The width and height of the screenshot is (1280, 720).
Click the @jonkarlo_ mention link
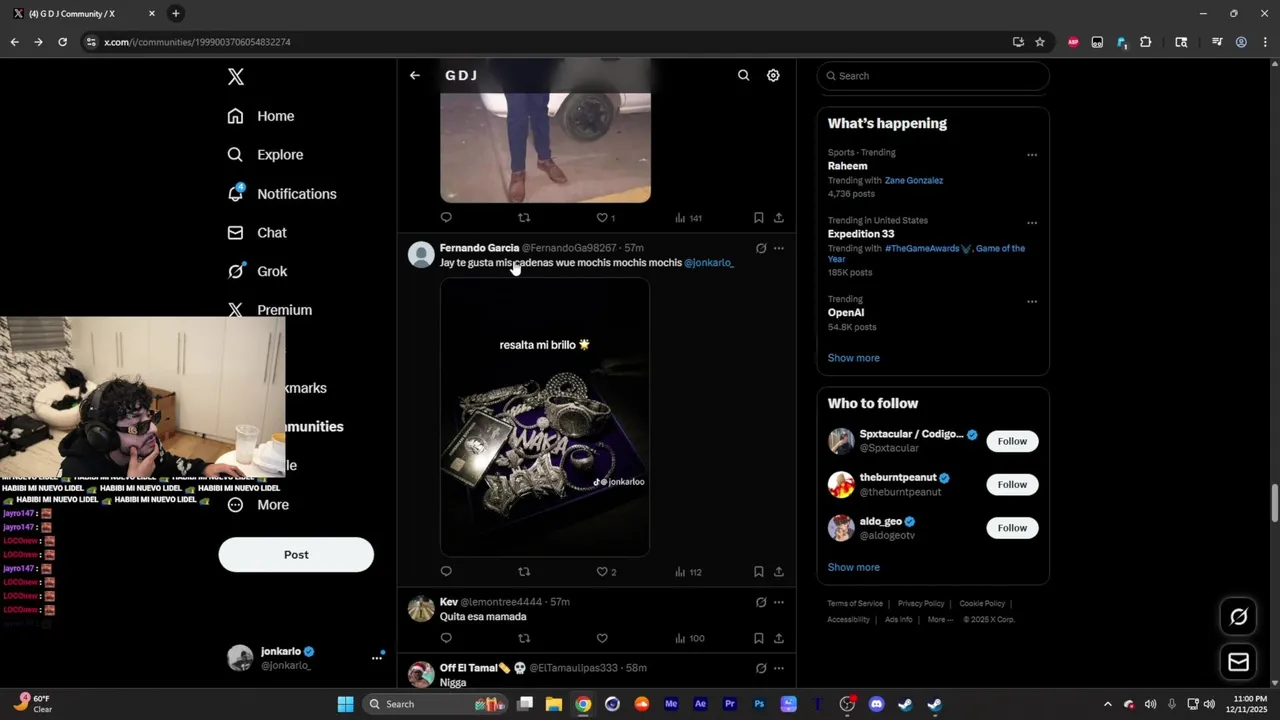708,263
